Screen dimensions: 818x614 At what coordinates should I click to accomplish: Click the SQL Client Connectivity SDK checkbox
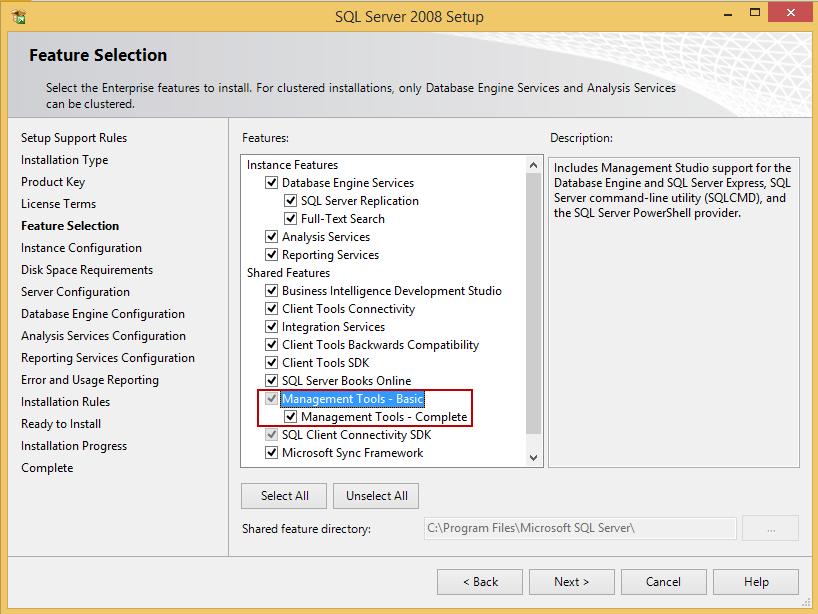click(x=271, y=435)
